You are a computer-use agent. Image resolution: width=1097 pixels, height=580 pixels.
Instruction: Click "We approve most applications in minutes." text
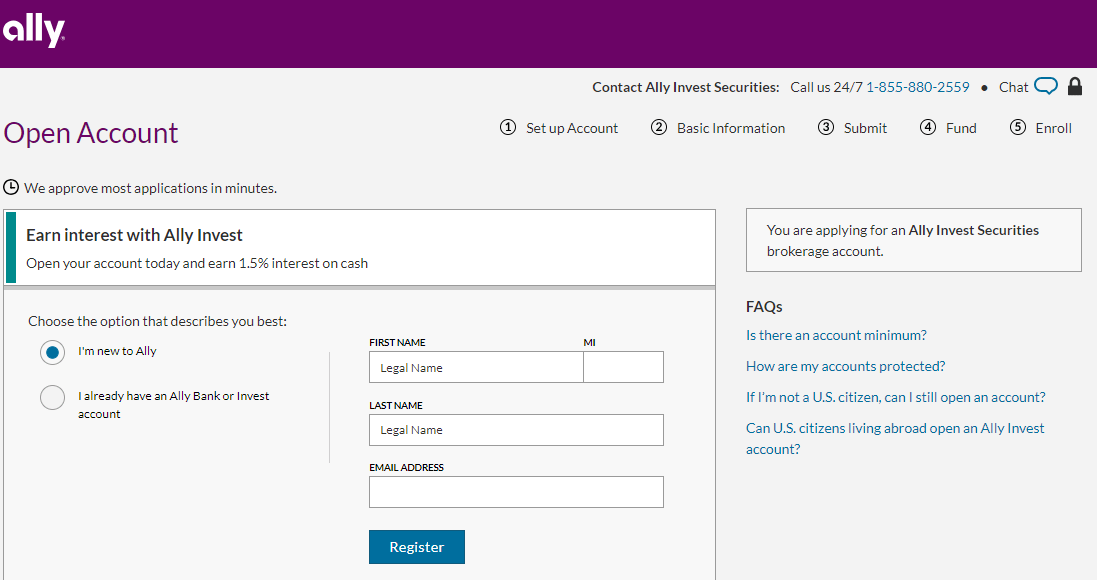[x=150, y=188]
